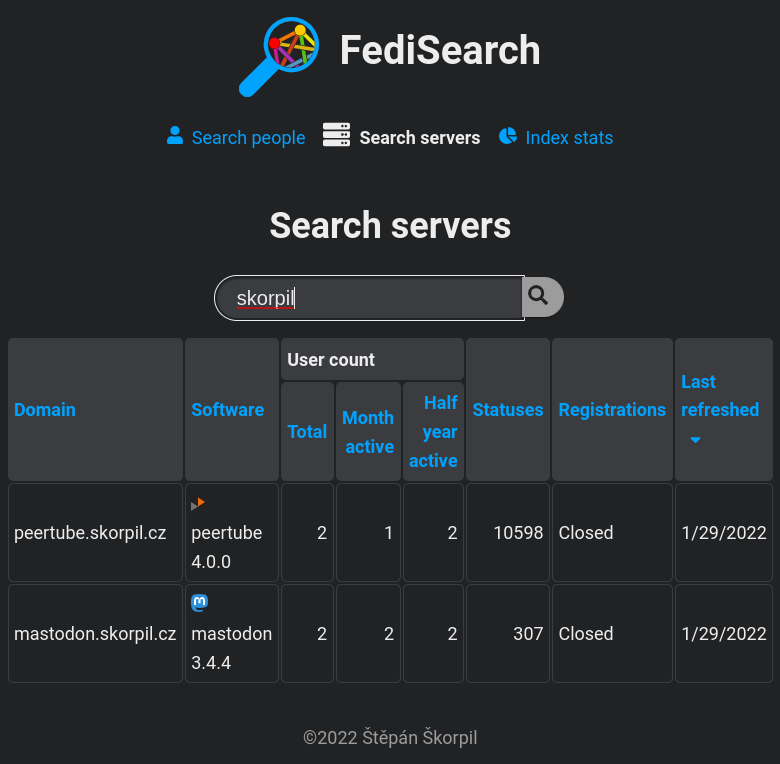Click the server stack icon
This screenshot has height=764, width=780.
coord(336,136)
